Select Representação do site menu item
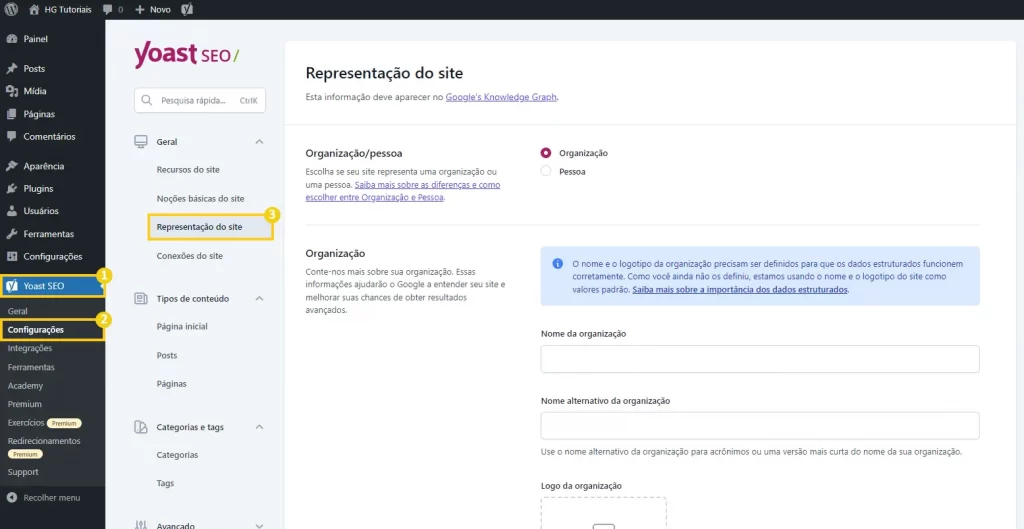The width and height of the screenshot is (1024, 529). click(x=210, y=227)
